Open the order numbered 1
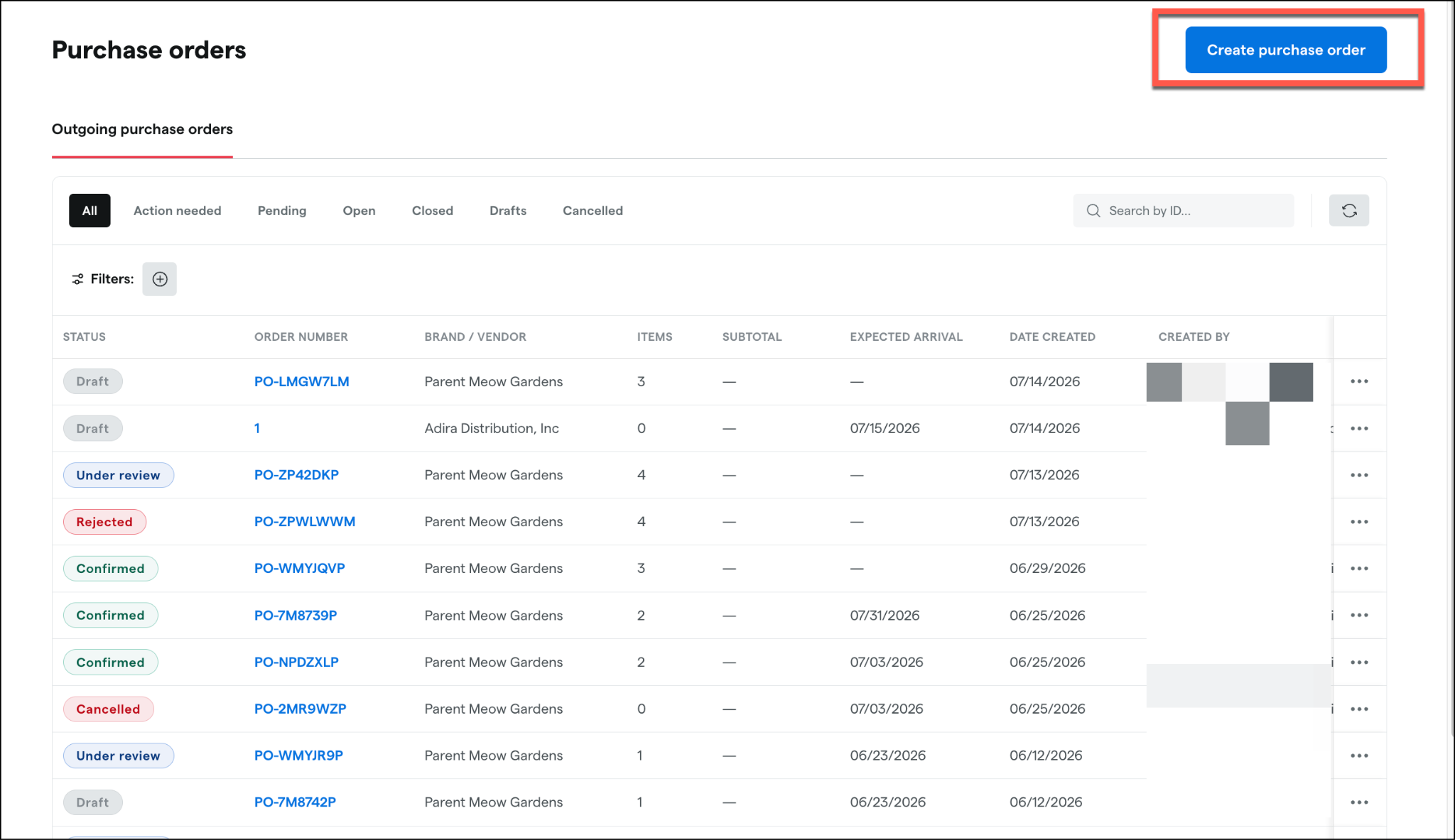The width and height of the screenshot is (1455, 840). click(257, 428)
